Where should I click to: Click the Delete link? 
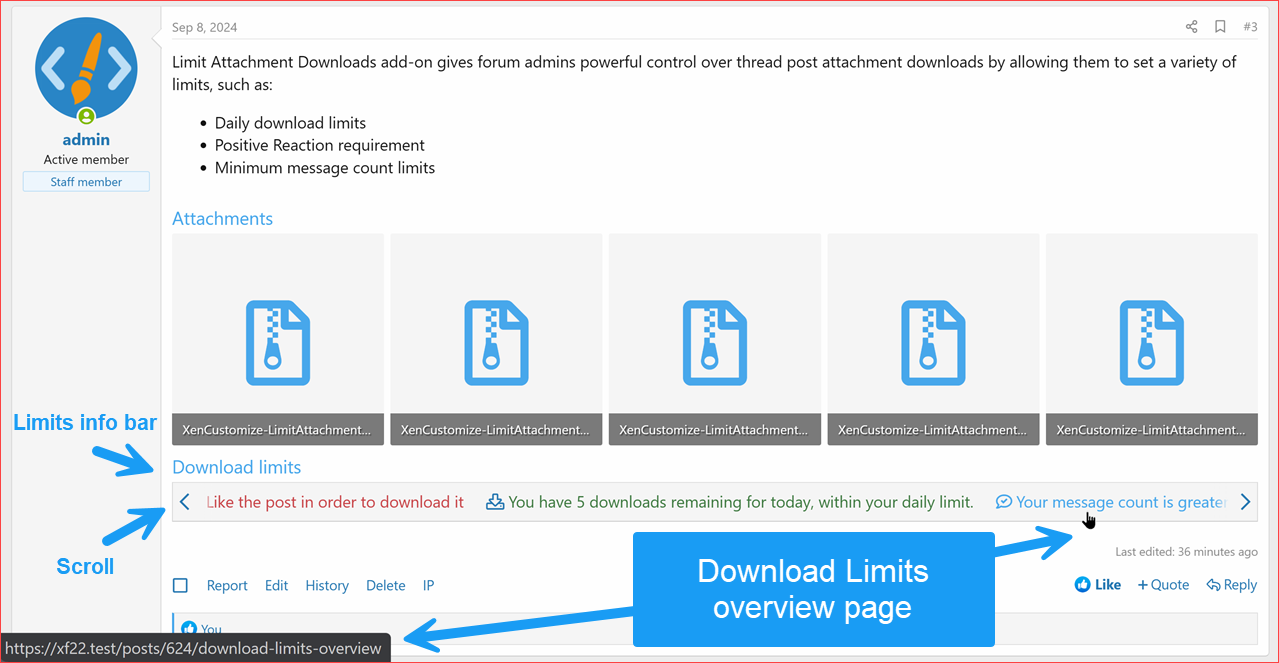385,585
